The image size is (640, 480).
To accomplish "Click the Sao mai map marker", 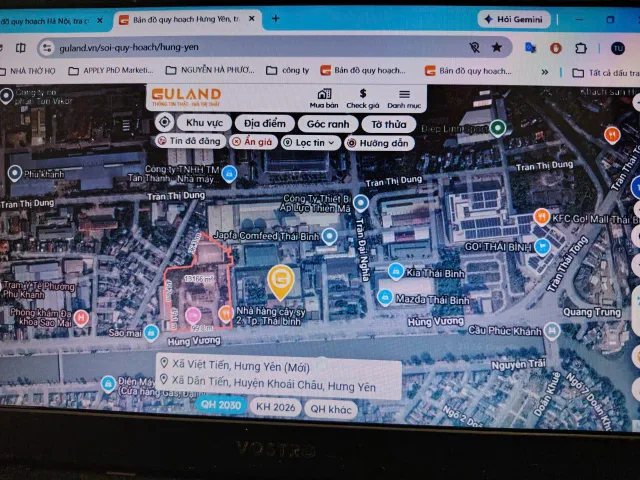I will [151, 333].
